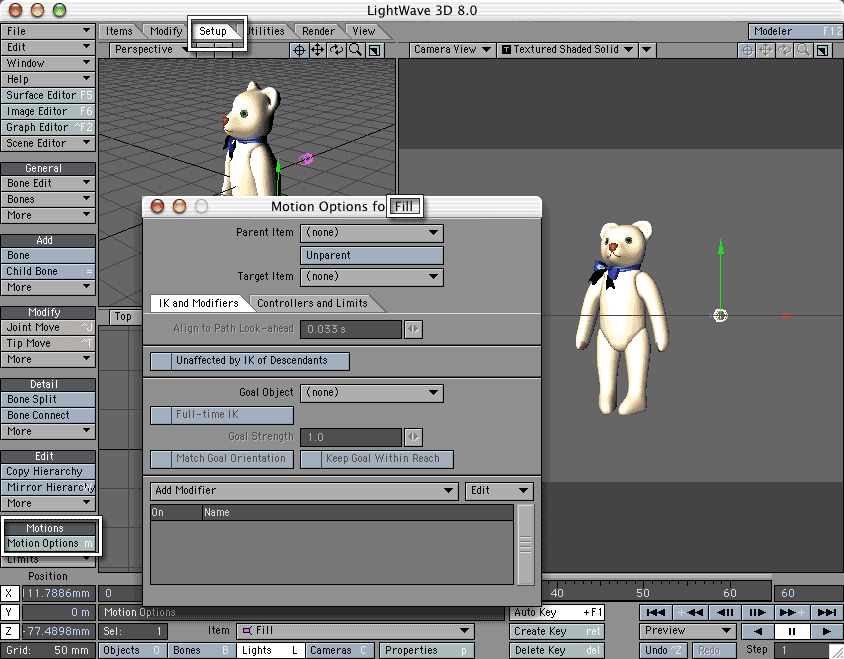Step forward one frame

coord(758,612)
